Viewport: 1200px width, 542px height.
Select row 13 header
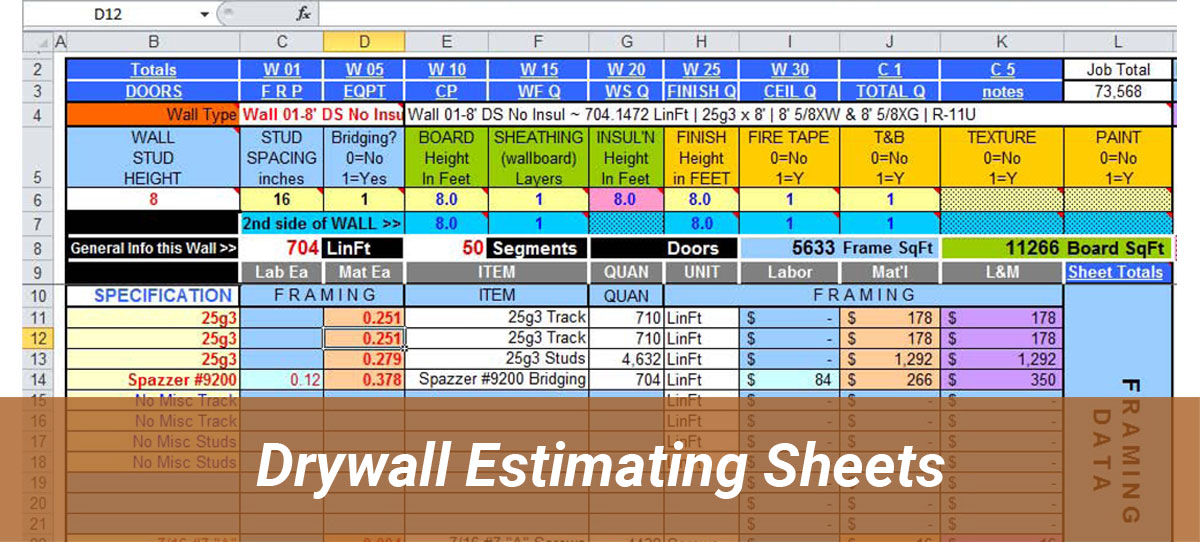pyautogui.click(x=37, y=359)
